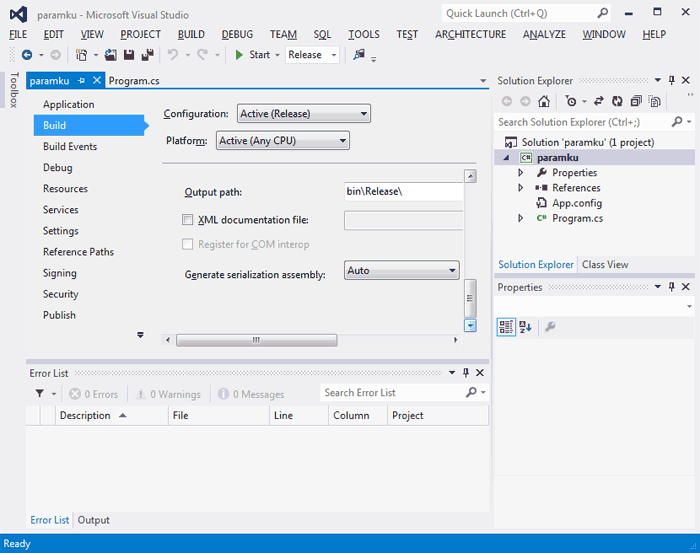
Task: Open the Configuration Active (Release) dropdown
Action: coord(304,113)
